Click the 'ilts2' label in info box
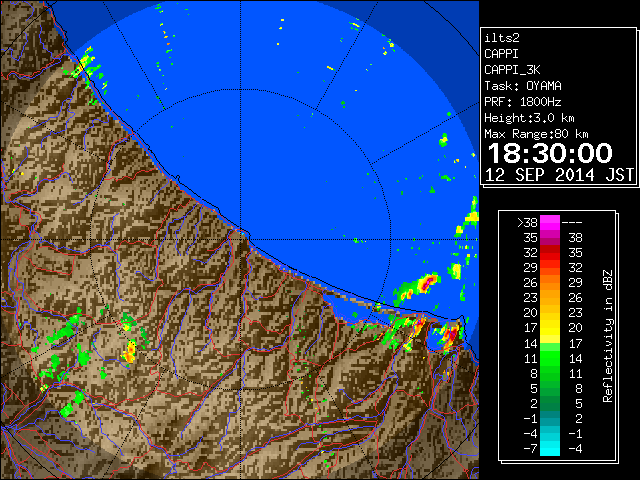 502,38
